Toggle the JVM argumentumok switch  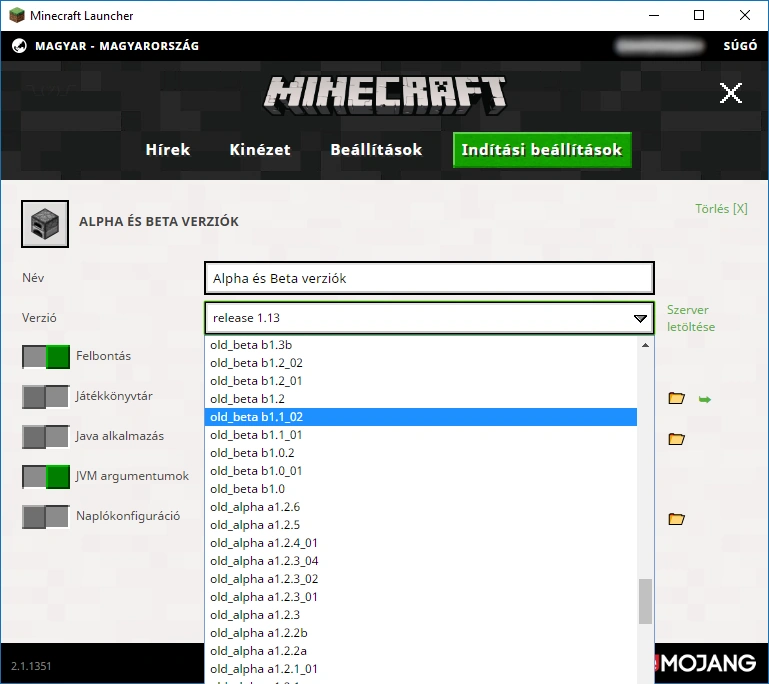(46, 477)
